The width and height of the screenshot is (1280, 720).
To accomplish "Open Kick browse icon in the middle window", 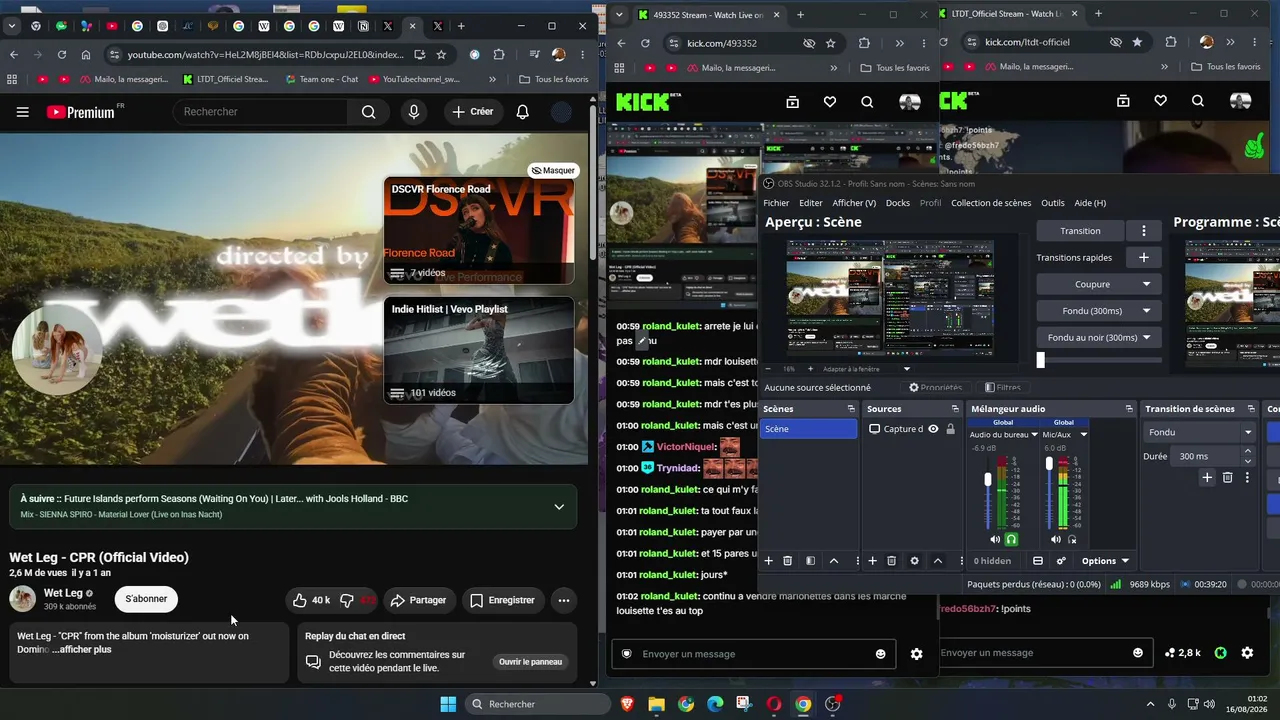I will click(x=793, y=102).
